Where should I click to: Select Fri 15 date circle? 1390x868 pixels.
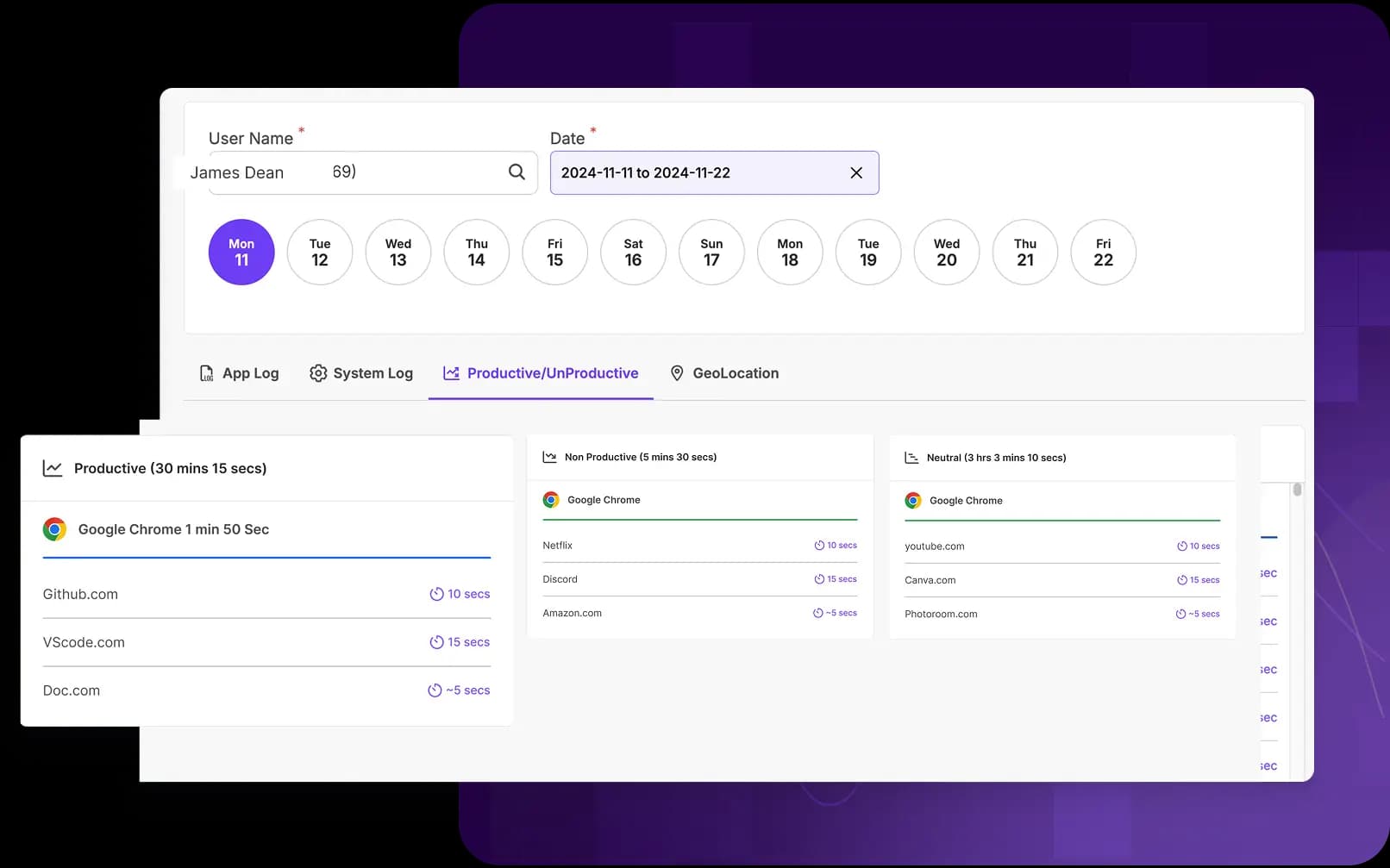pos(554,252)
